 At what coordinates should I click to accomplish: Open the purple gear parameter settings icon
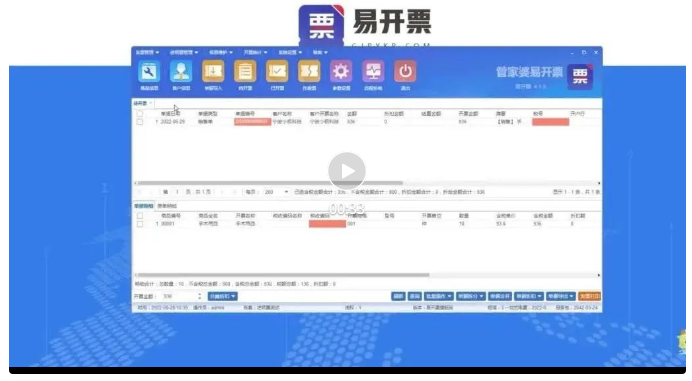[x=341, y=72]
